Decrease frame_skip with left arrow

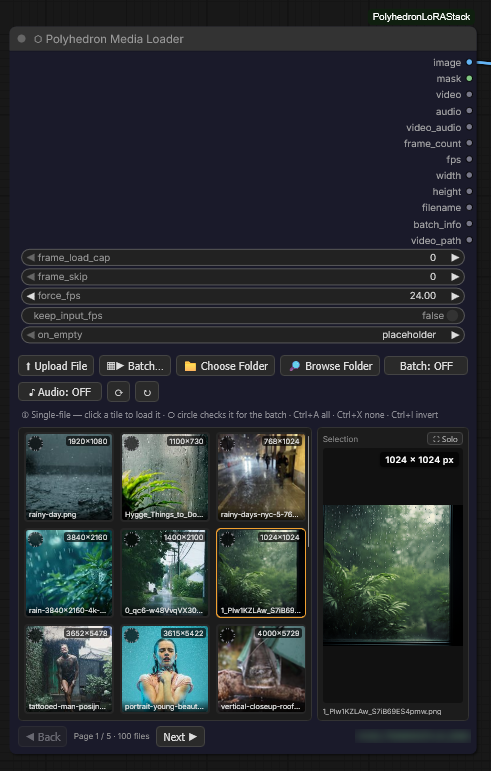tap(30, 277)
